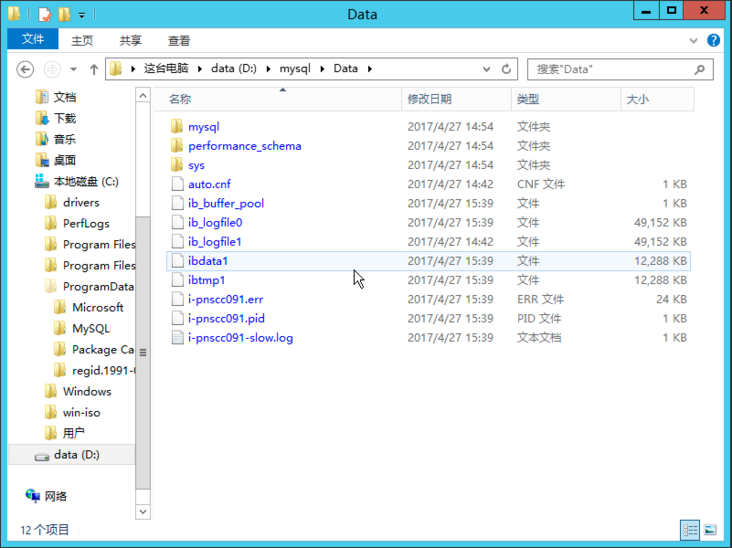Select 桌面 in the navigation pane
The image size is (732, 548).
tap(64, 160)
